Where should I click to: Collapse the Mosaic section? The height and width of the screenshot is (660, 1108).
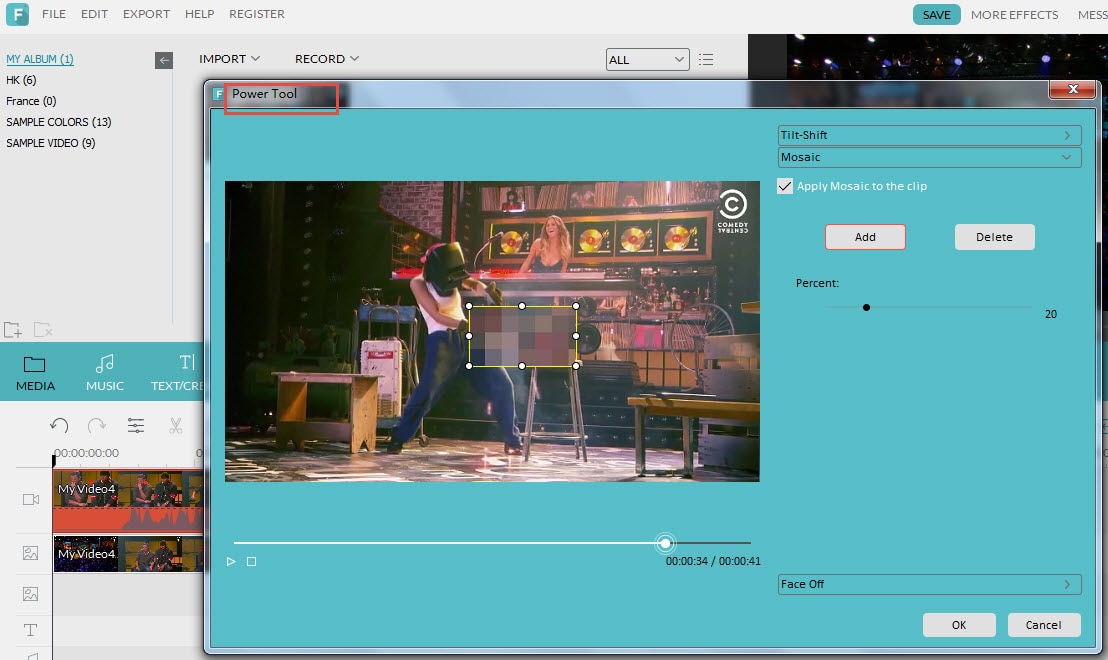tap(929, 157)
